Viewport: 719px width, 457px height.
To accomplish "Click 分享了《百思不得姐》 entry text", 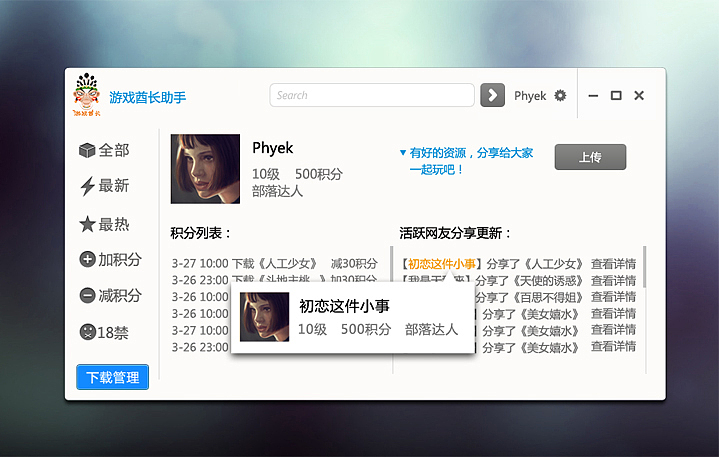I will point(529,297).
